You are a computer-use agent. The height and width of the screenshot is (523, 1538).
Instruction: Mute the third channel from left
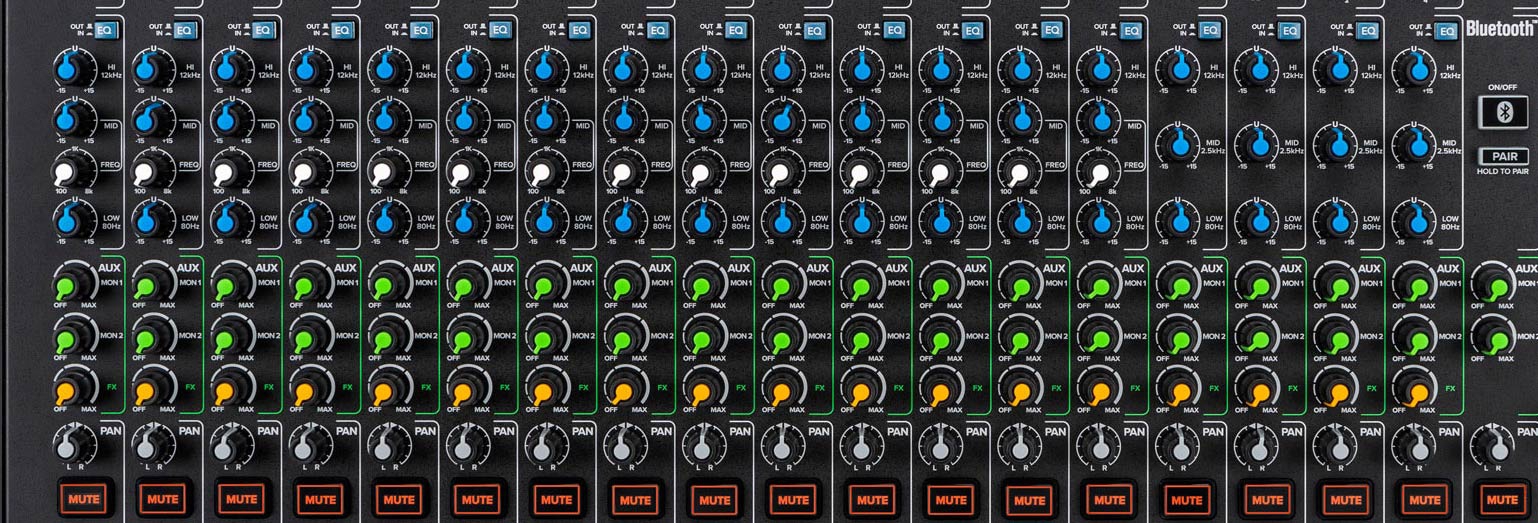click(x=241, y=498)
